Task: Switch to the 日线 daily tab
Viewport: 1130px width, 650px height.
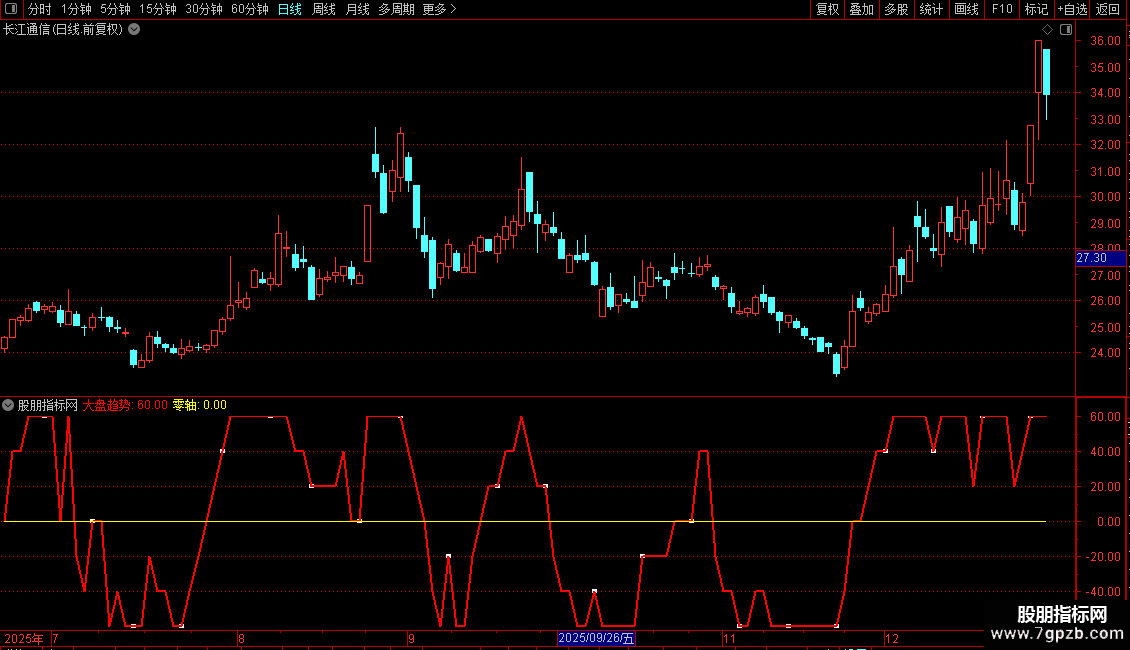Action: click(x=290, y=9)
